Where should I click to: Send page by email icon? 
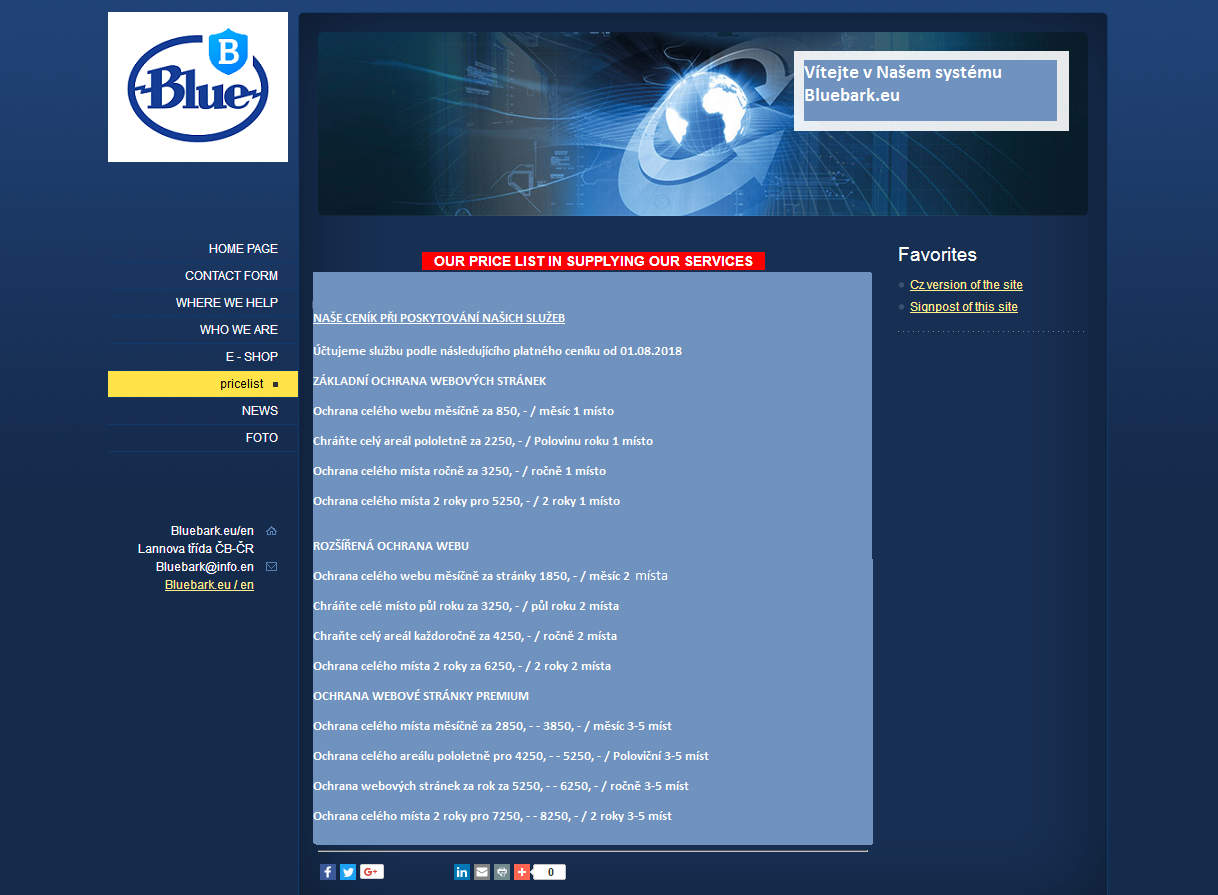tap(482, 872)
